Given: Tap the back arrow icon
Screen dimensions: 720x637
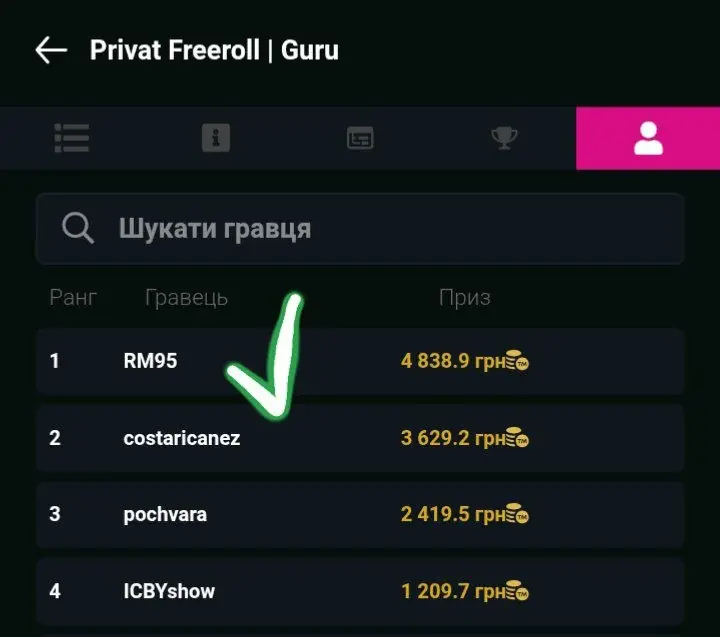Looking at the screenshot, I should pyautogui.click(x=51, y=50).
